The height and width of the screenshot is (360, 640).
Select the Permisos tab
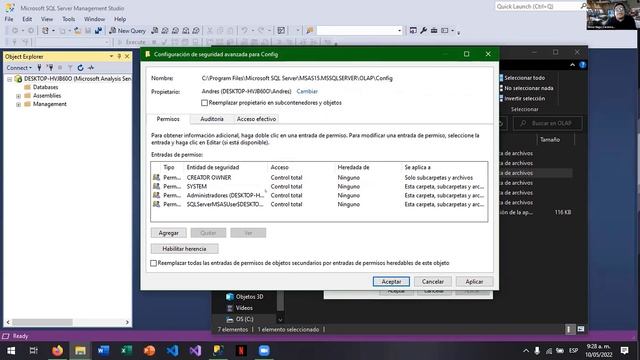coord(168,119)
